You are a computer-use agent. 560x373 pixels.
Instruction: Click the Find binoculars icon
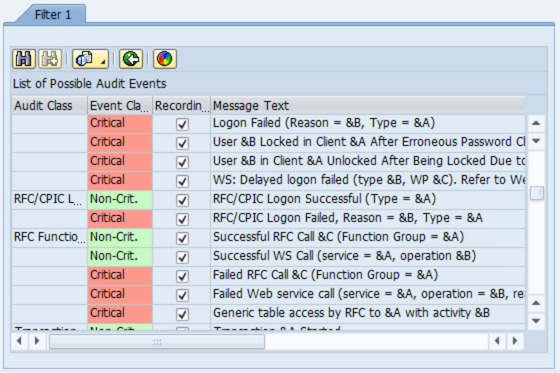tap(24, 59)
